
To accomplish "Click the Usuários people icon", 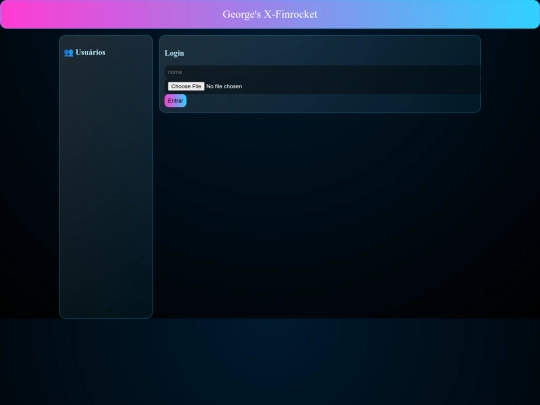I will click(x=69, y=52).
